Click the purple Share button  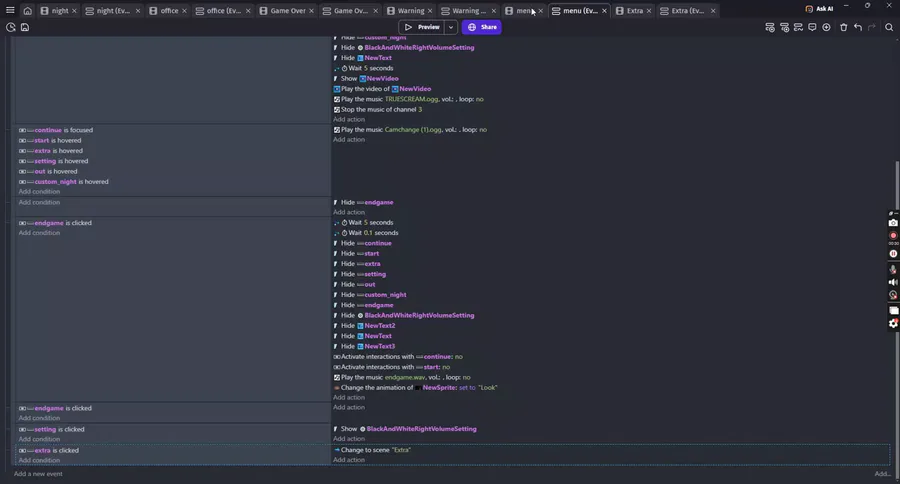pos(481,27)
